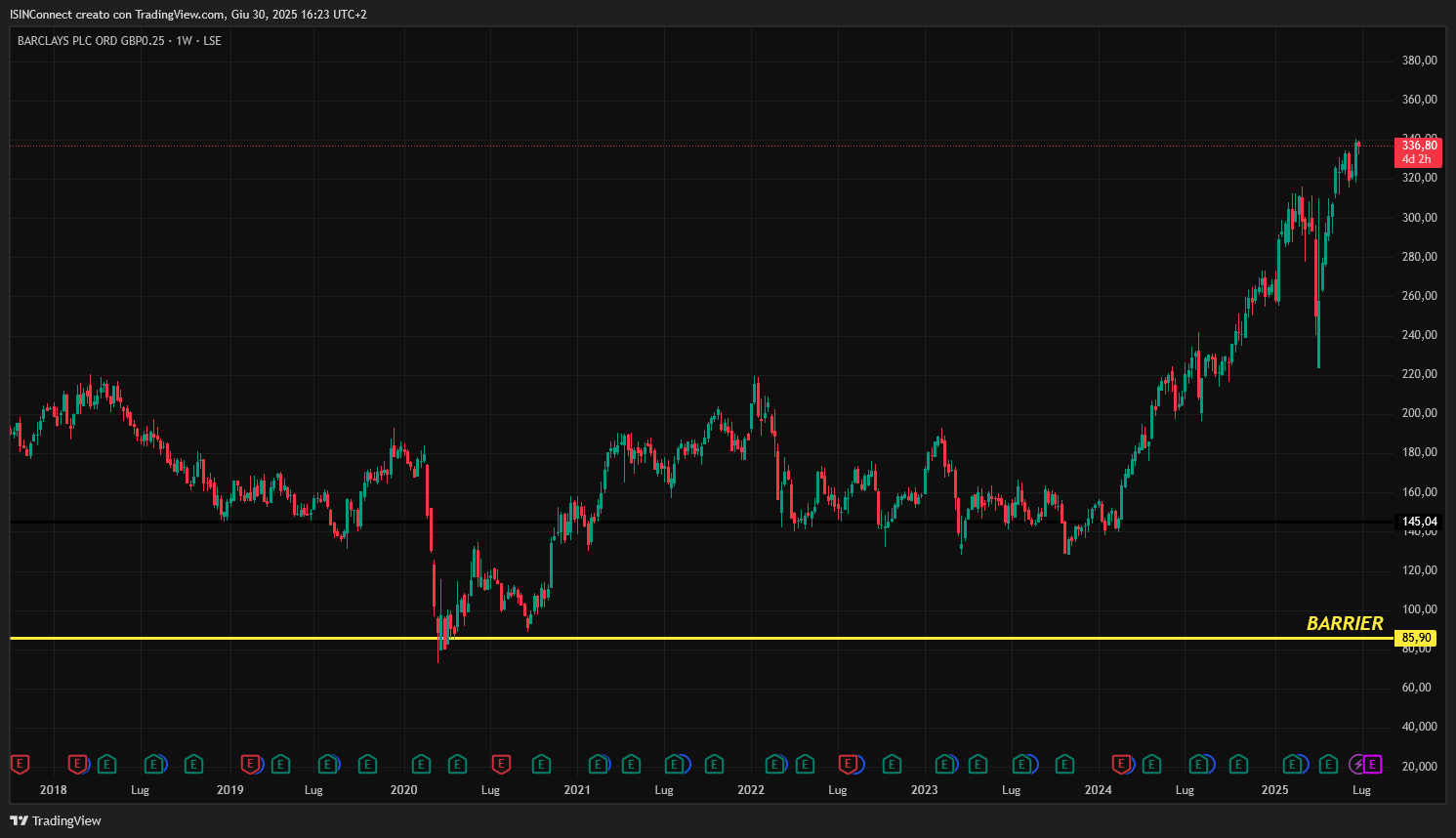Select the green earnings marker just right of 2025

pyautogui.click(x=1292, y=764)
